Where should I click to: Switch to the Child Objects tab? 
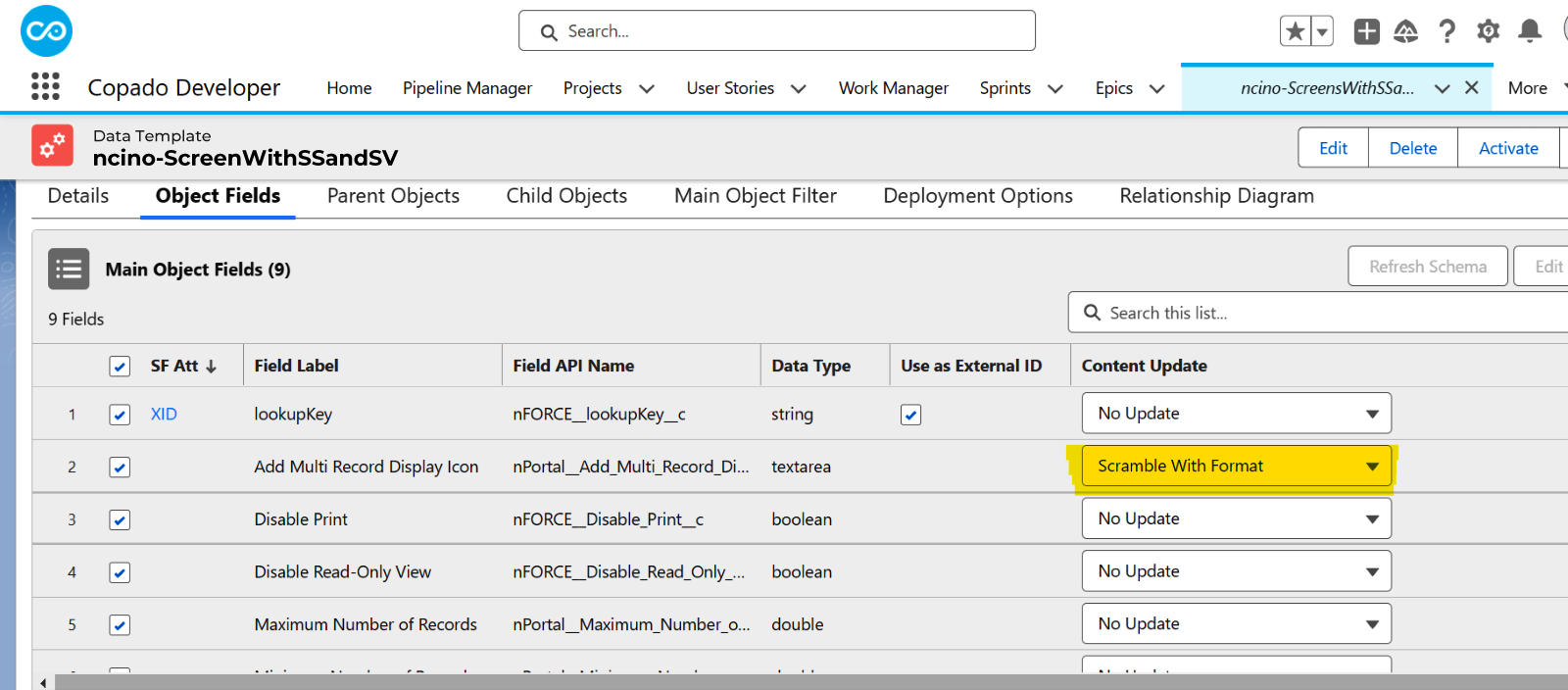tap(566, 196)
